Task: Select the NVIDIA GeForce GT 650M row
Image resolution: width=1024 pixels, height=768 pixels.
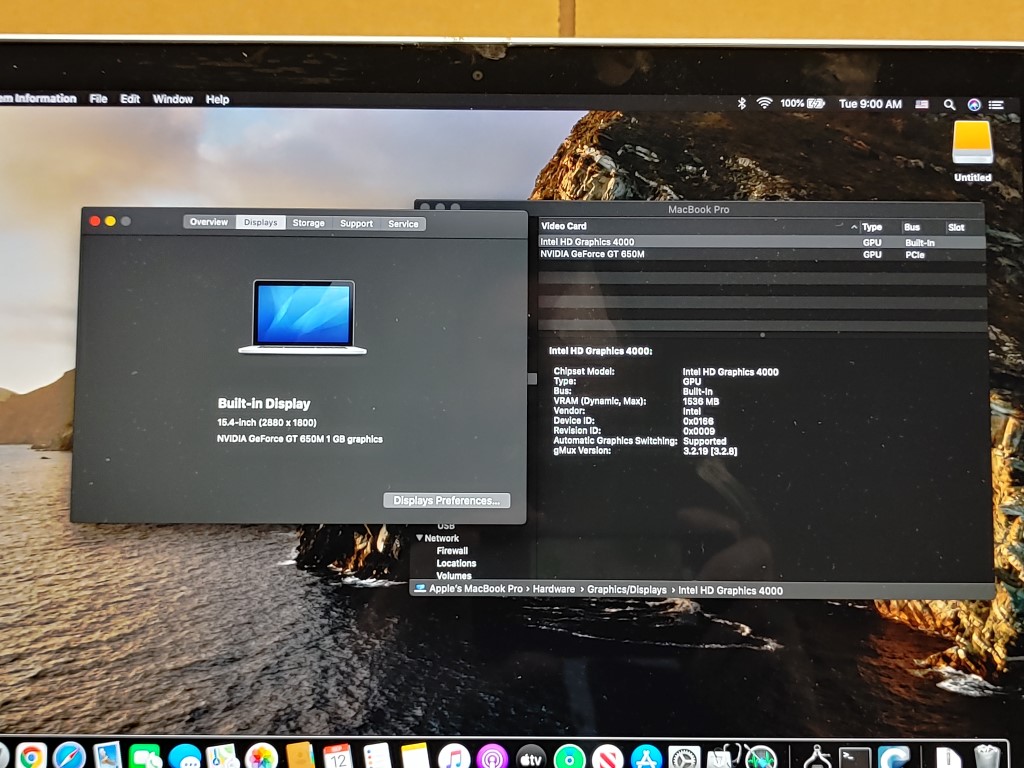Action: [x=761, y=254]
